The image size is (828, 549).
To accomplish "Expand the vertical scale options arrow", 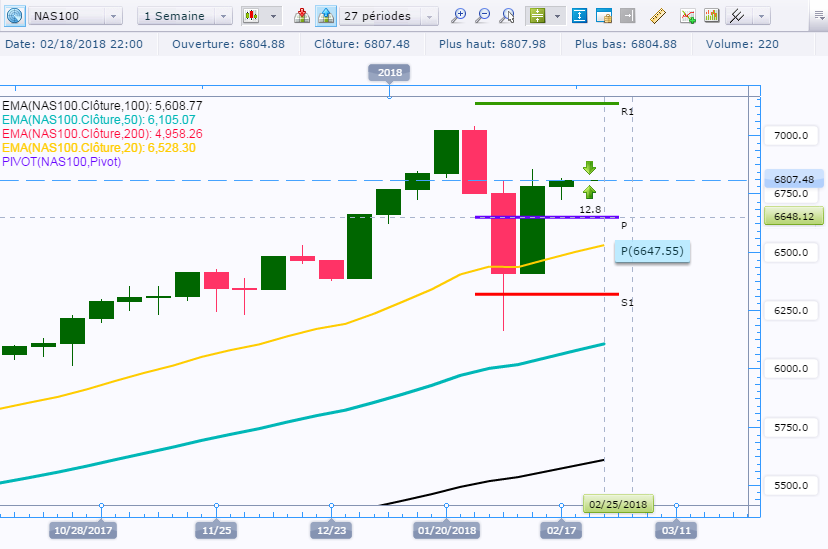I will pyautogui.click(x=557, y=16).
